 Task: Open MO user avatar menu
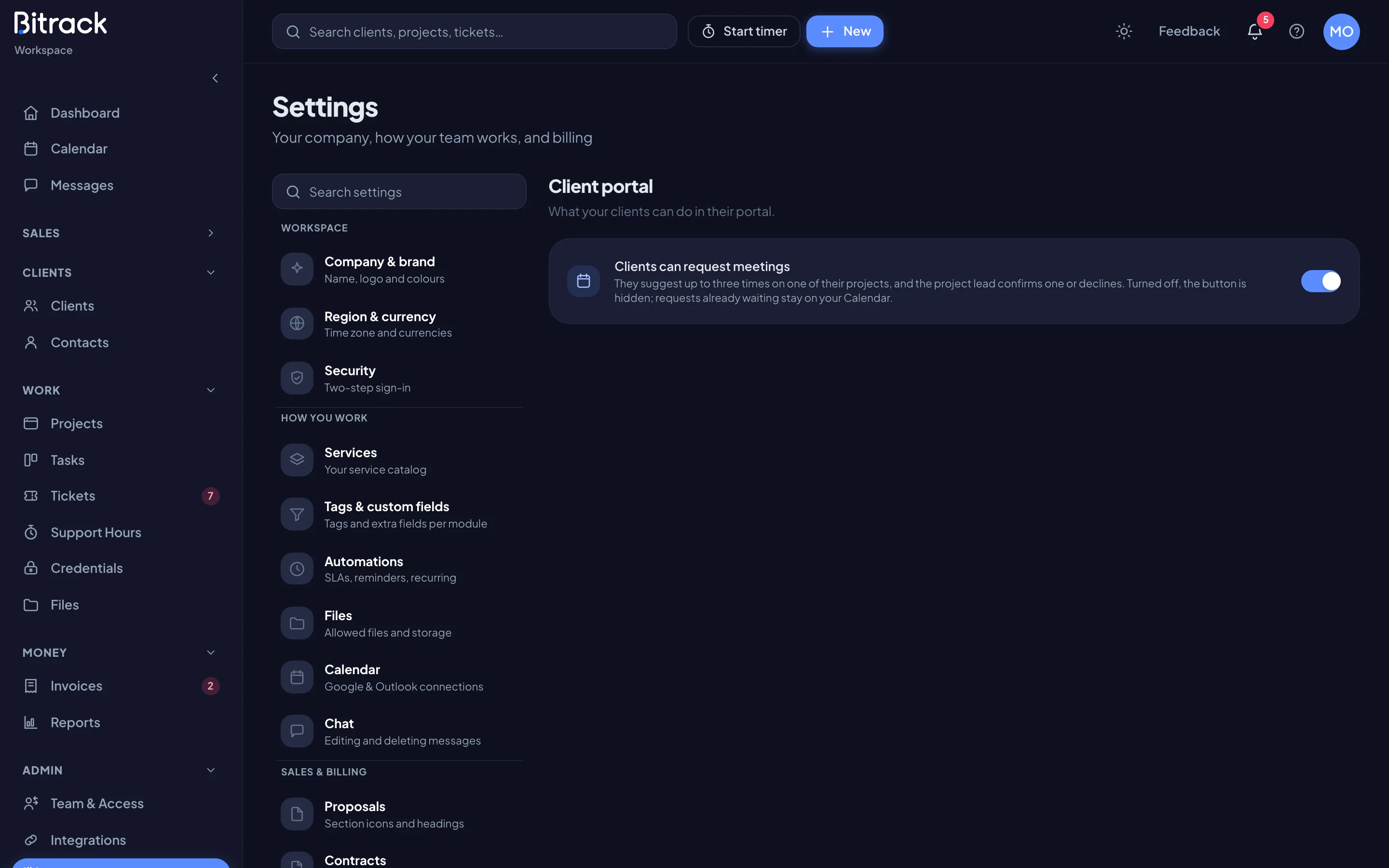(x=1341, y=31)
